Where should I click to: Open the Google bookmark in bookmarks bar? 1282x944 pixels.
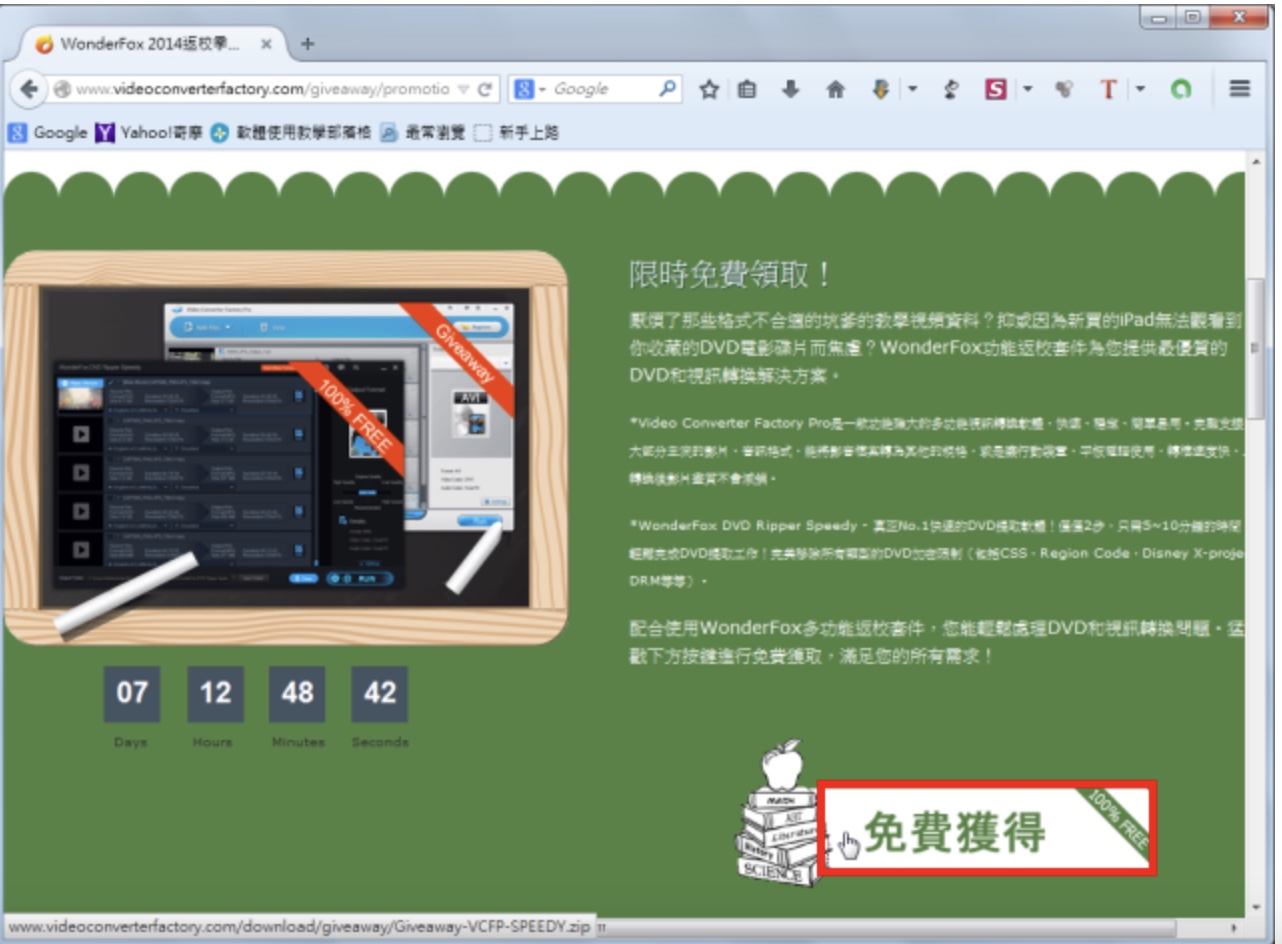47,133
